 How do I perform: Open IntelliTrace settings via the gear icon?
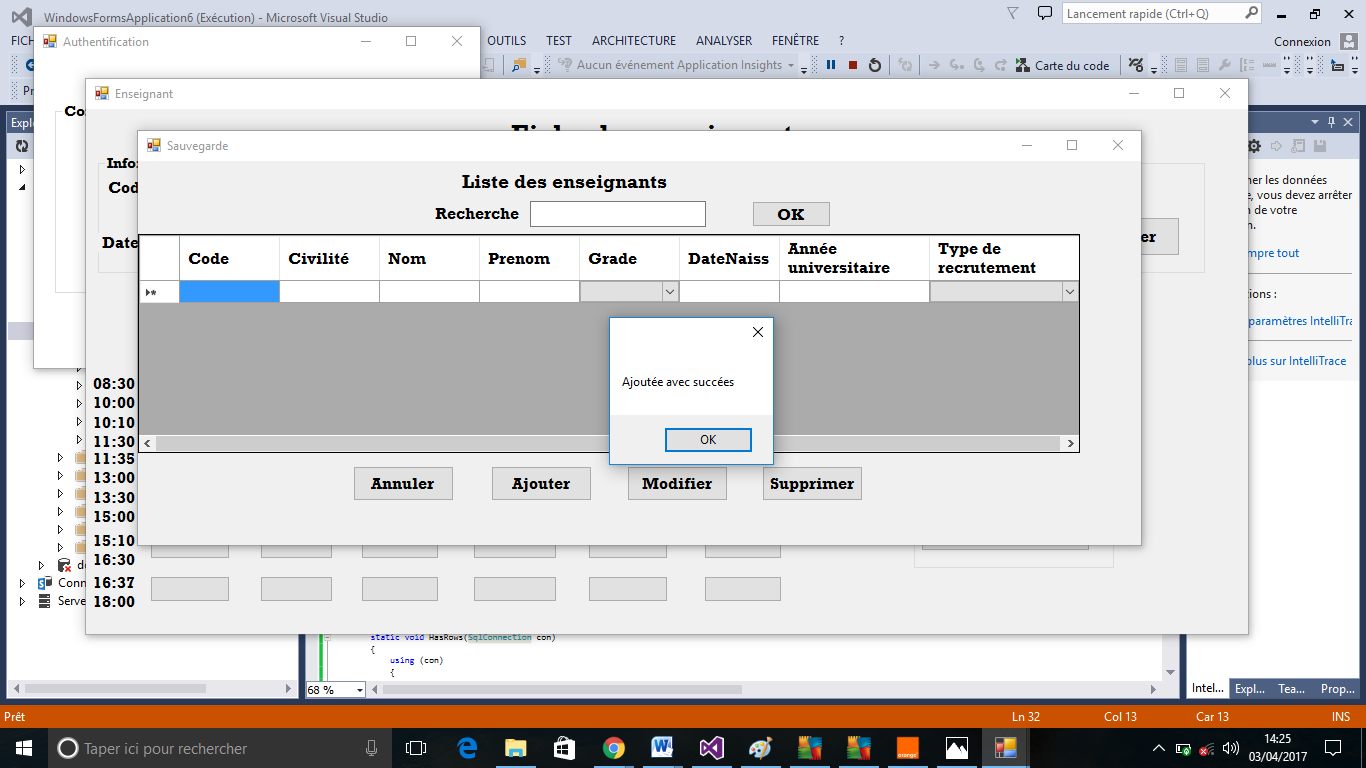pos(1253,145)
